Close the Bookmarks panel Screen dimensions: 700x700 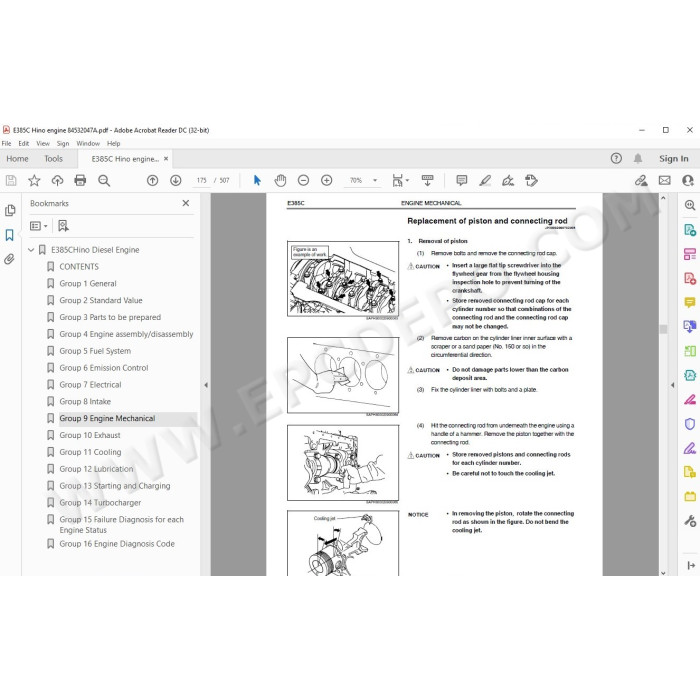point(186,203)
